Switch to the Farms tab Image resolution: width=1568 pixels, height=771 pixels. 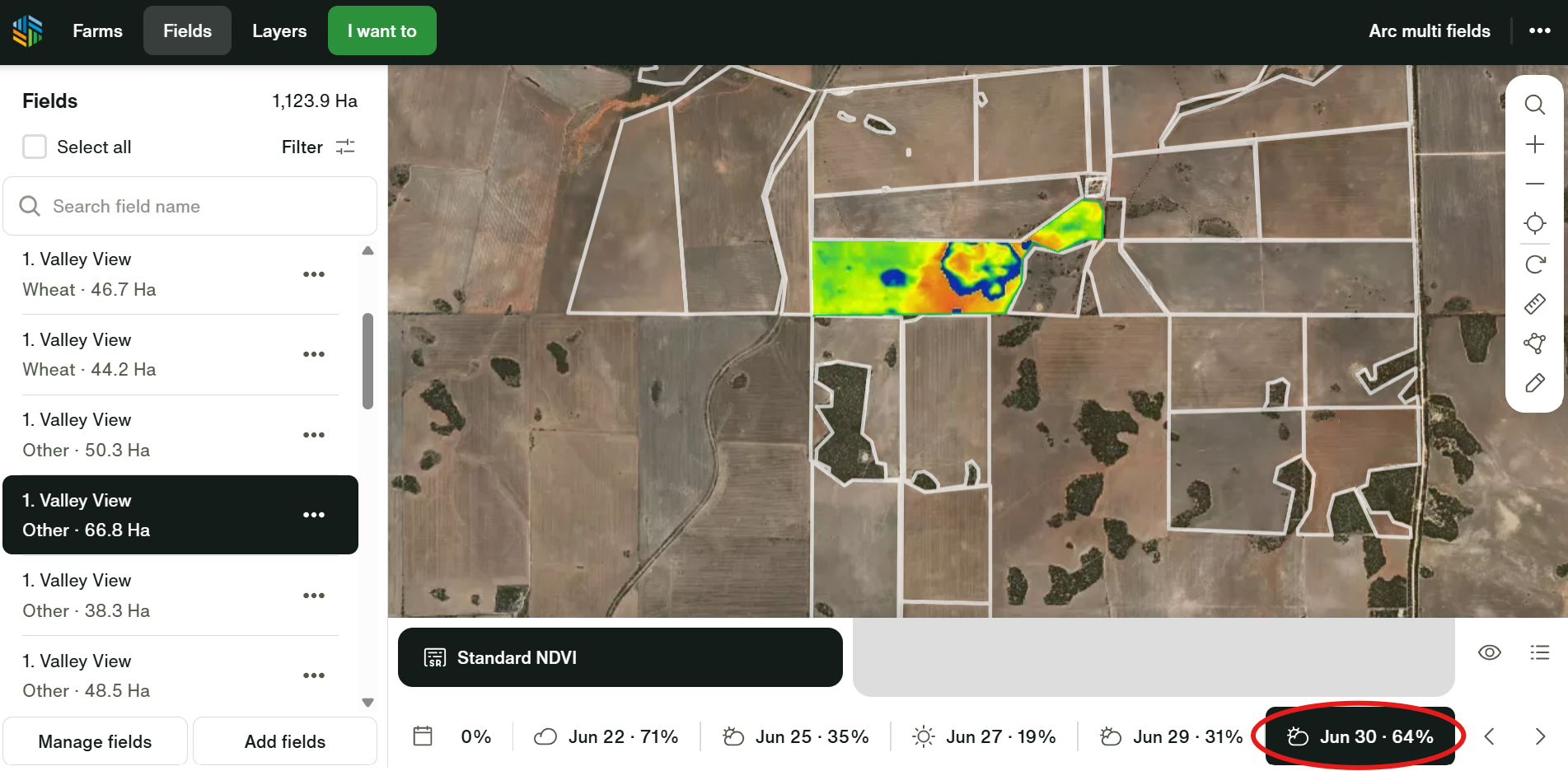97,31
